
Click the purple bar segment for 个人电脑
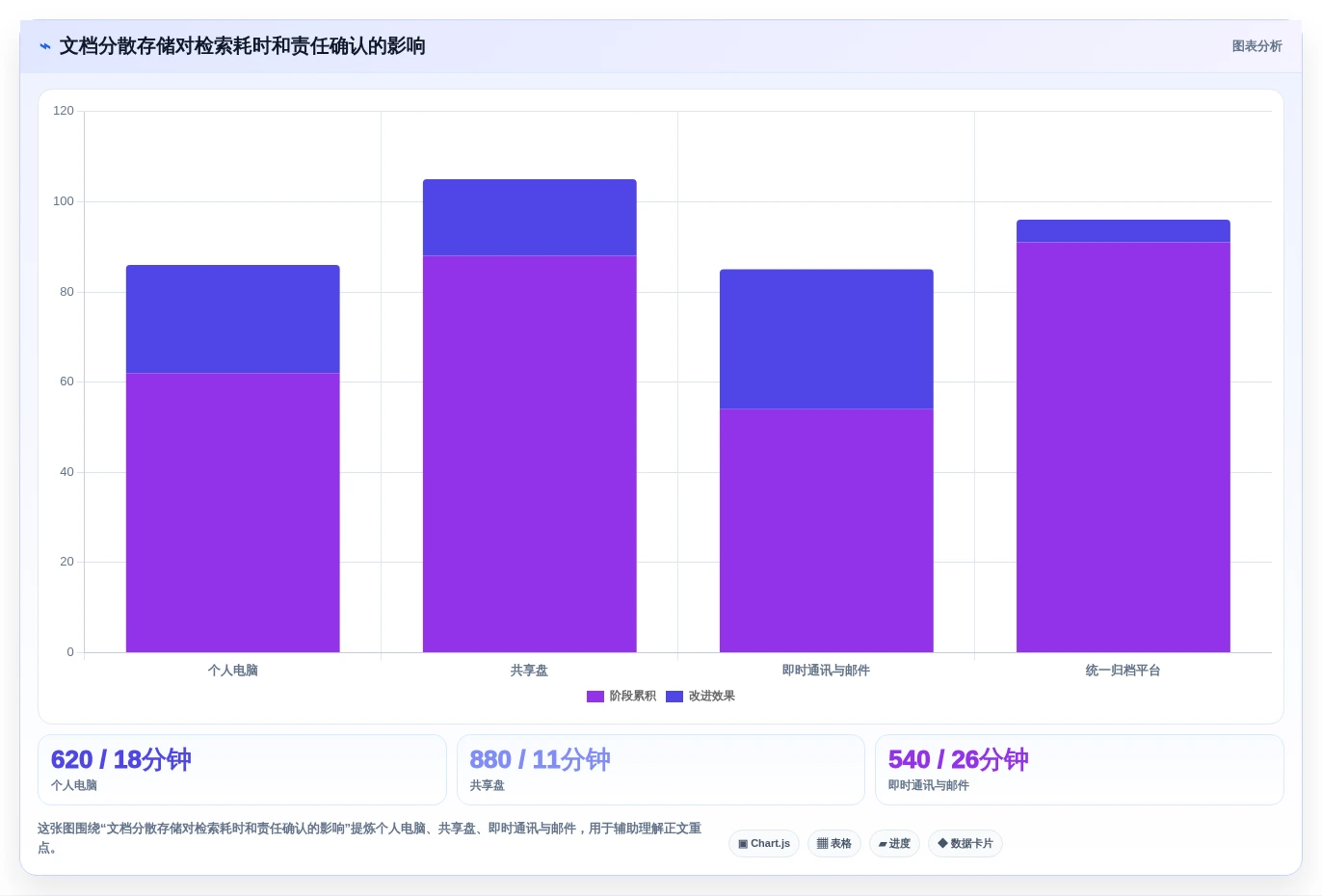tap(233, 513)
